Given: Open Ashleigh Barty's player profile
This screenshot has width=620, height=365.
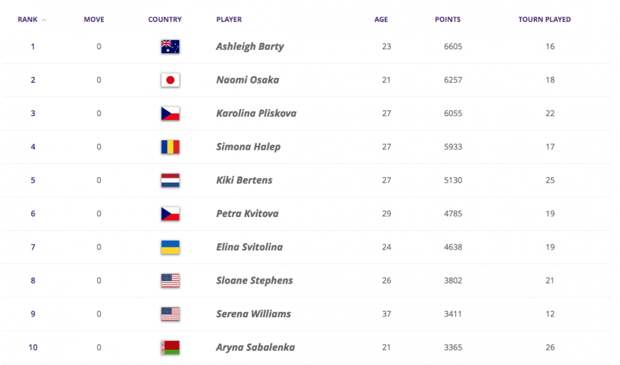Looking at the screenshot, I should [250, 47].
